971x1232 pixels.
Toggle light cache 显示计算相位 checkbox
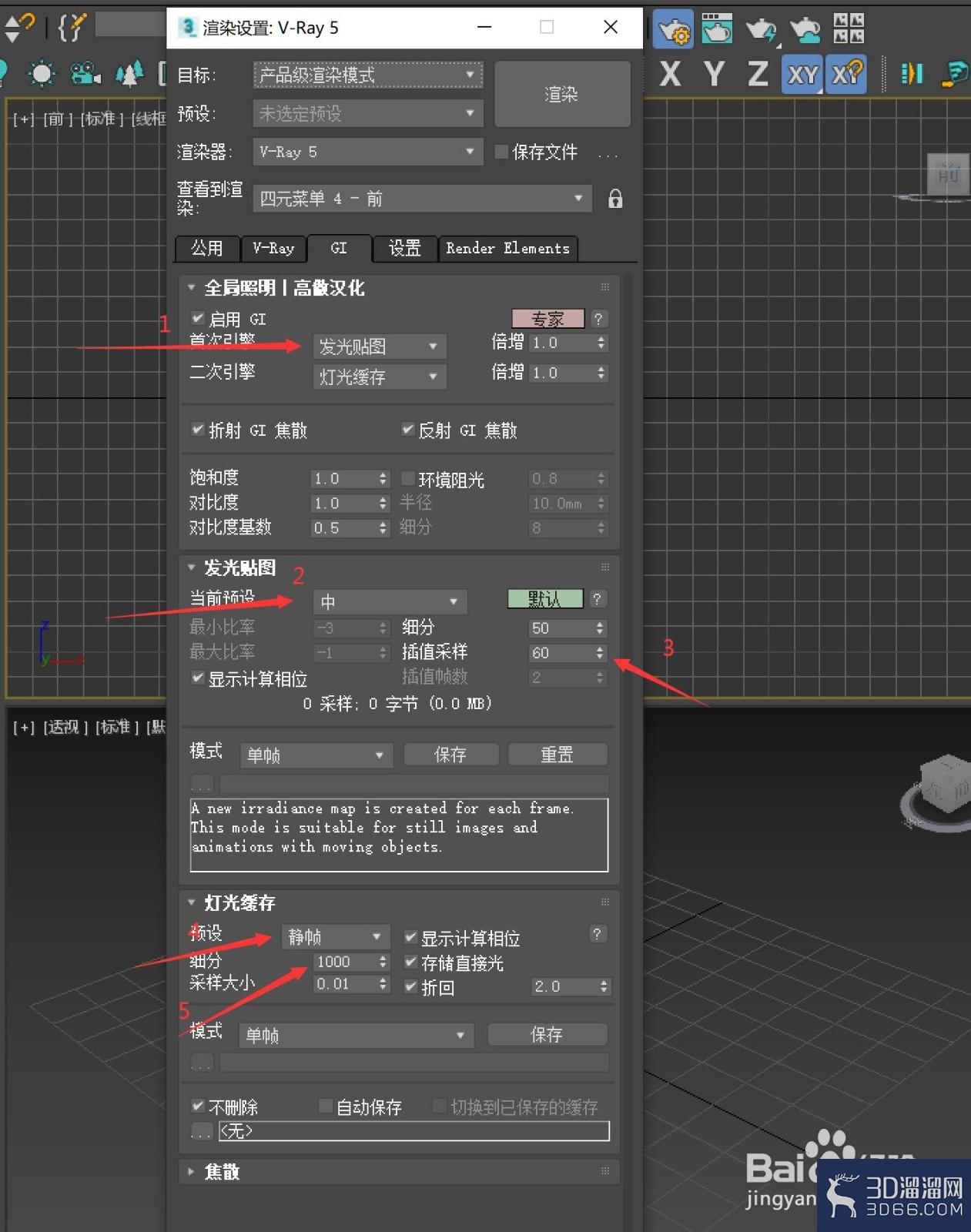pos(411,938)
